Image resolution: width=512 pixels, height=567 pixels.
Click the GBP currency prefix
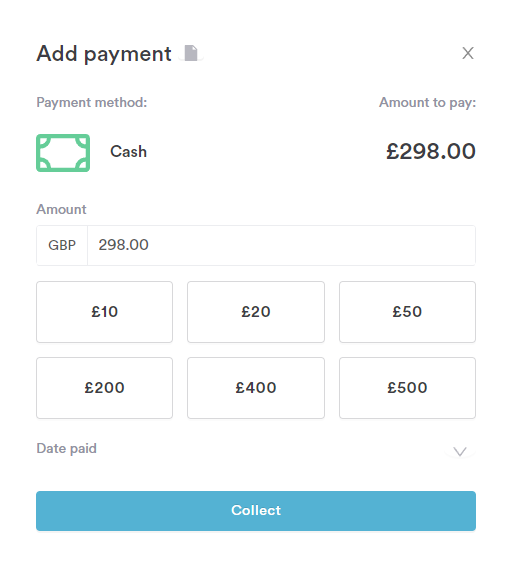(62, 246)
